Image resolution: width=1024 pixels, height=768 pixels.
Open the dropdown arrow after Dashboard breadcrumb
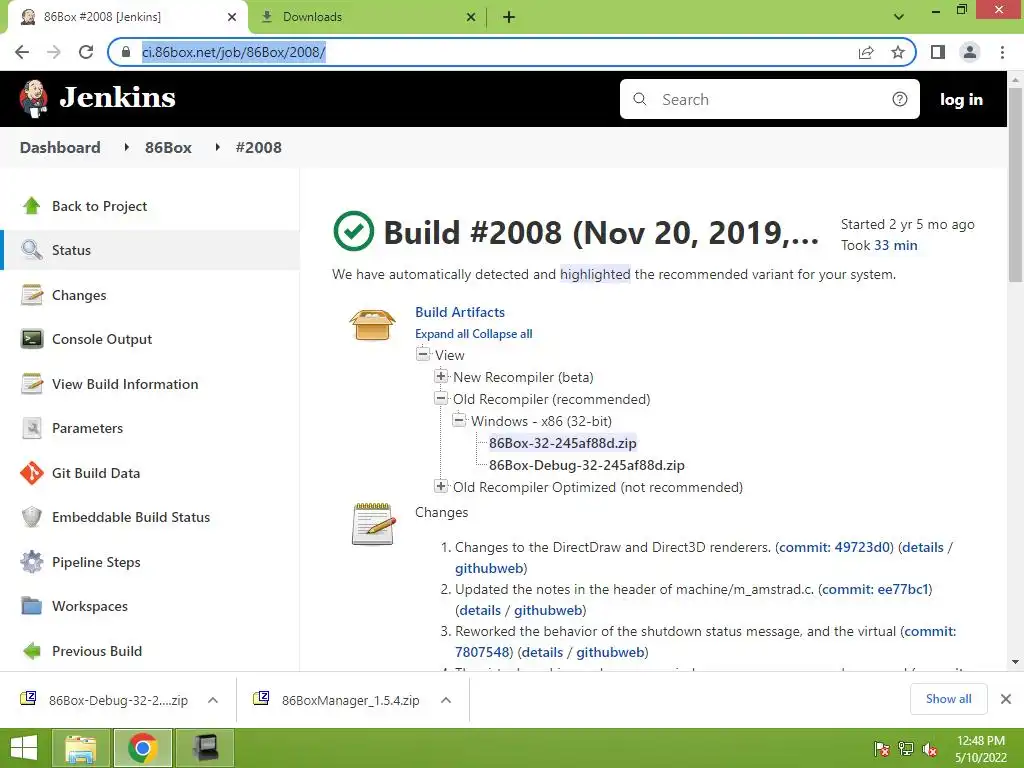pyautogui.click(x=126, y=148)
